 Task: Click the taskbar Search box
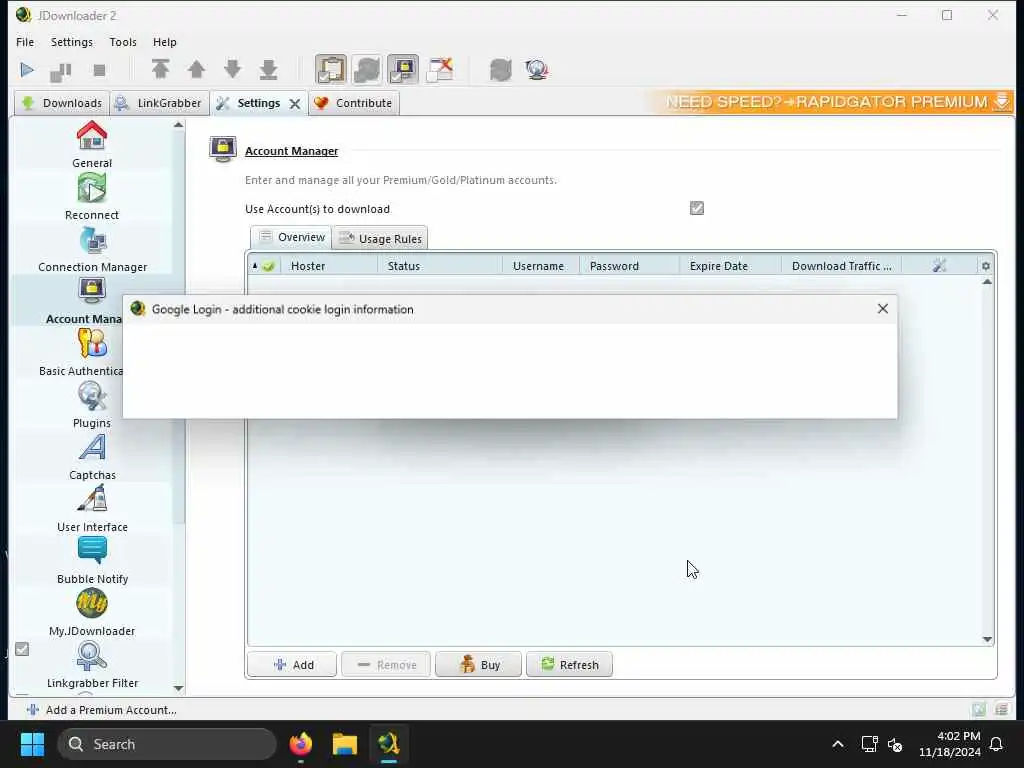click(x=167, y=744)
